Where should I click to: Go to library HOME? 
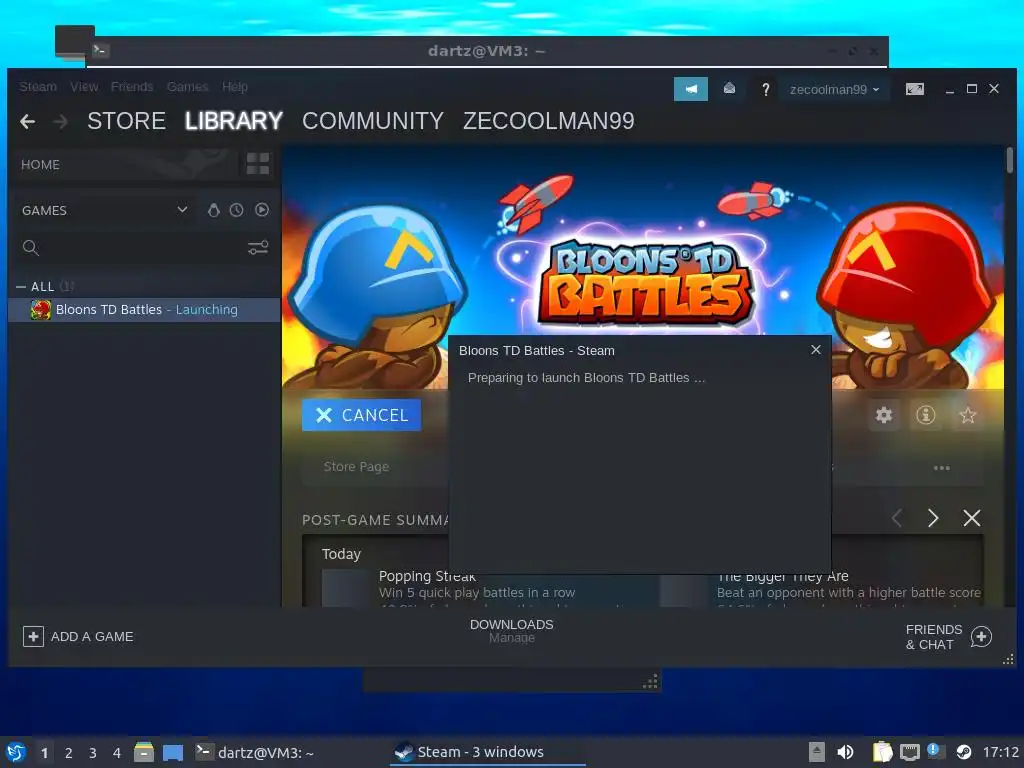click(x=40, y=165)
